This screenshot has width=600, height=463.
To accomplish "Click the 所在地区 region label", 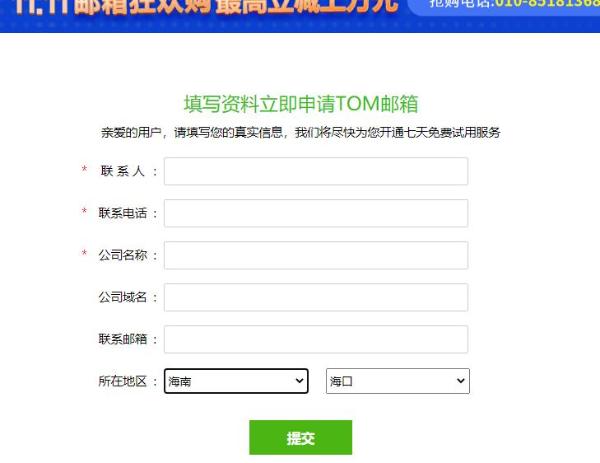I will 122,381.
